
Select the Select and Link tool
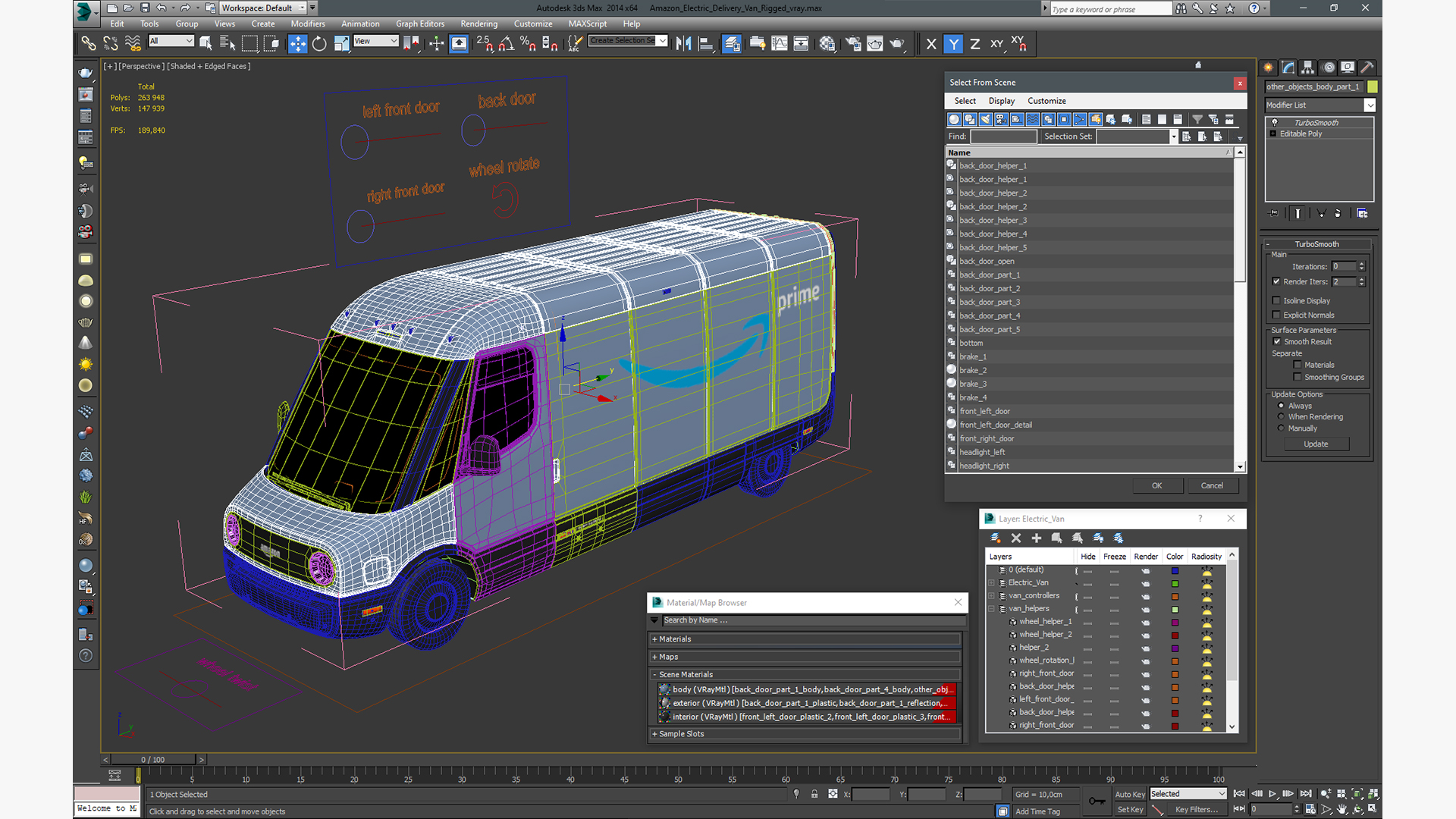89,44
